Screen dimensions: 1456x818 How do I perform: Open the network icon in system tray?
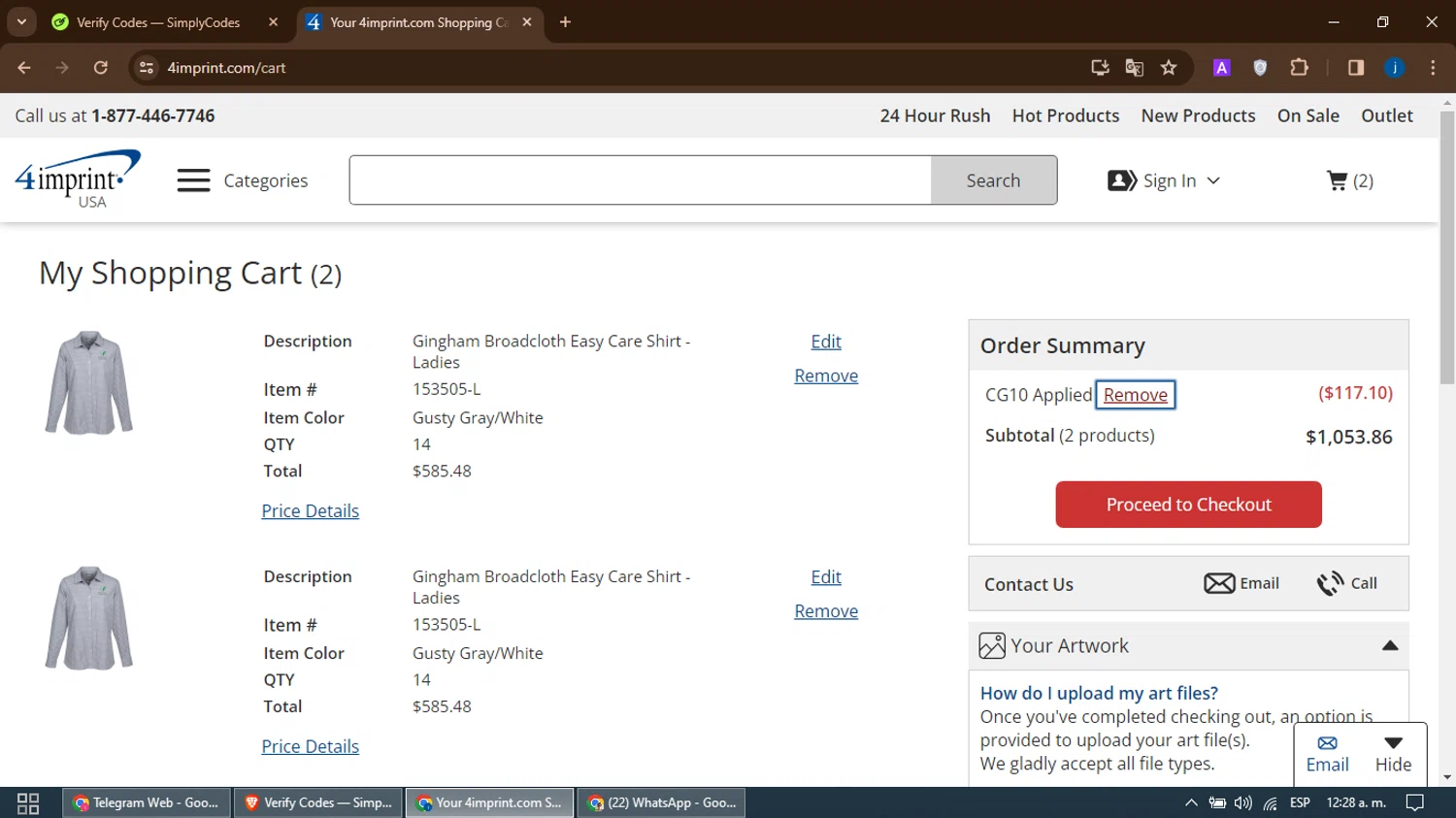pyautogui.click(x=1271, y=802)
